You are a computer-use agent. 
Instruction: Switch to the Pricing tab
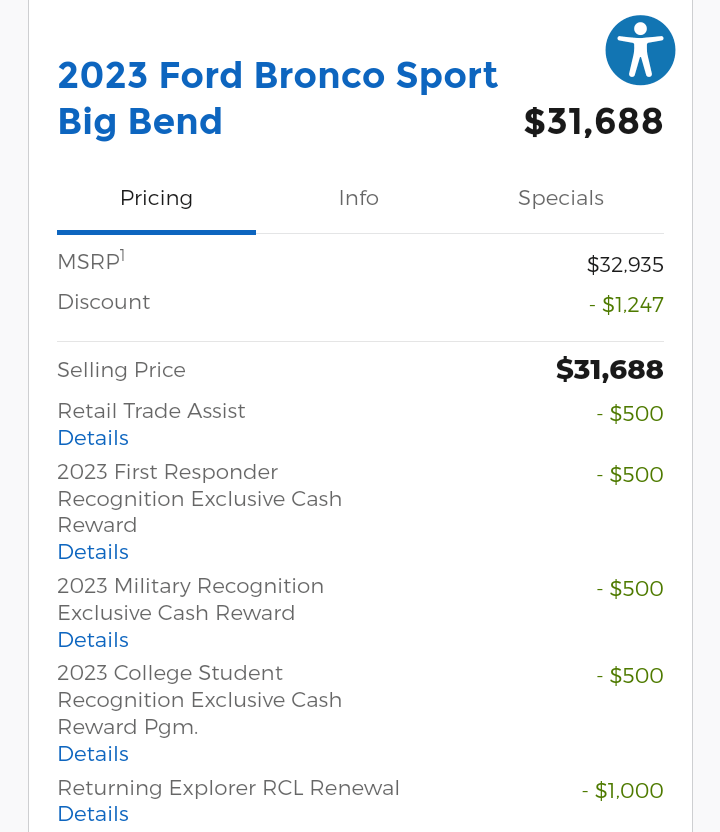156,198
